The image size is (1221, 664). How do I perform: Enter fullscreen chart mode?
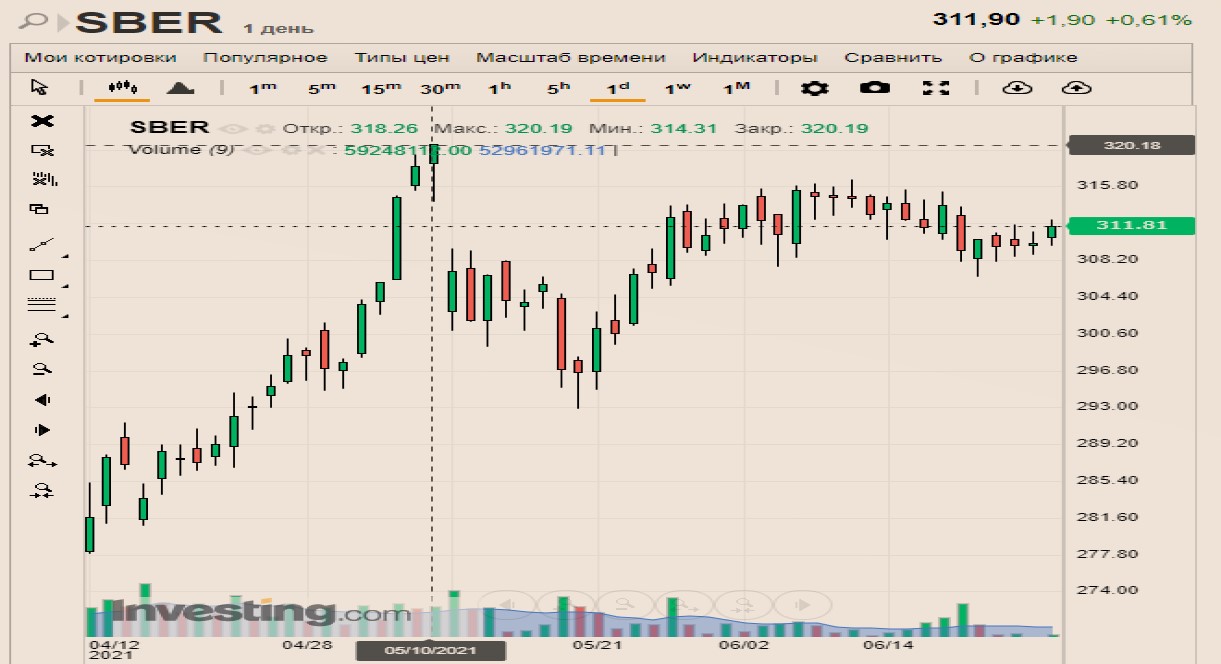[936, 88]
